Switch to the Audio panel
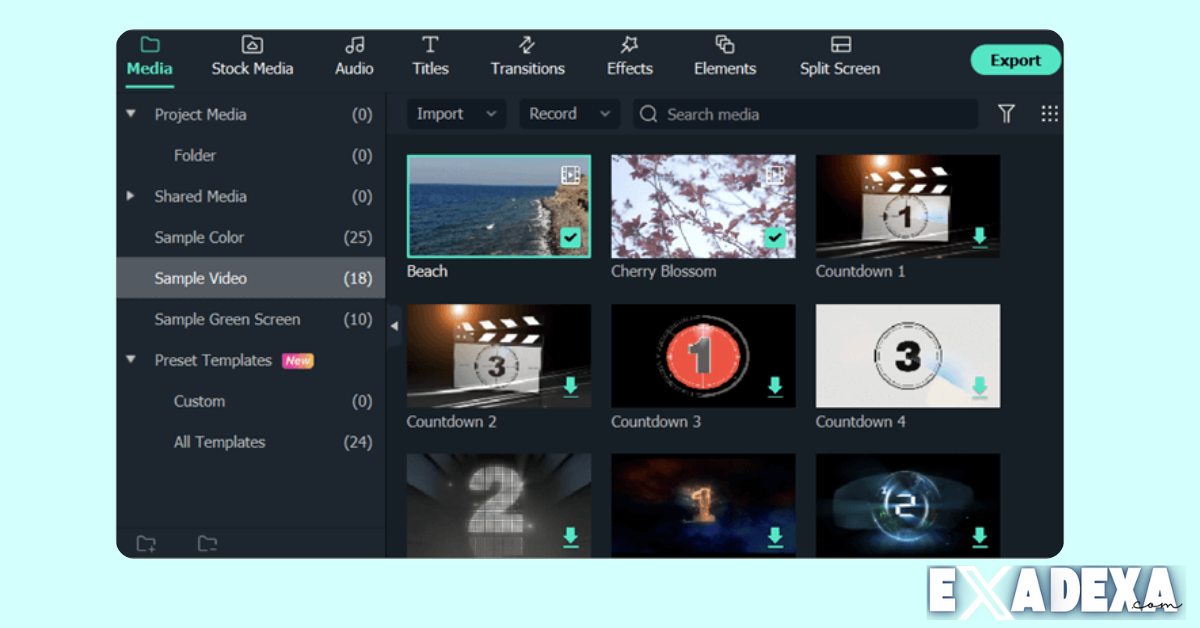Image resolution: width=1200 pixels, height=628 pixels. (x=354, y=56)
